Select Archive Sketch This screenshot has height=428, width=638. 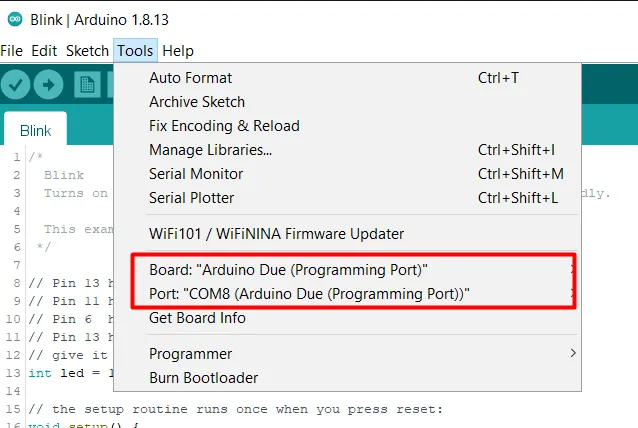[x=197, y=102]
